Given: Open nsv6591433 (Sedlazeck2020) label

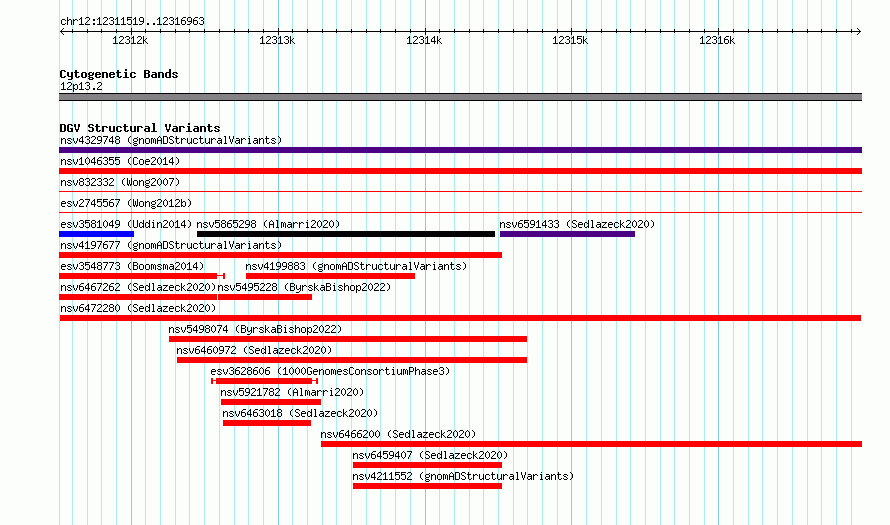Looking at the screenshot, I should click(577, 224).
